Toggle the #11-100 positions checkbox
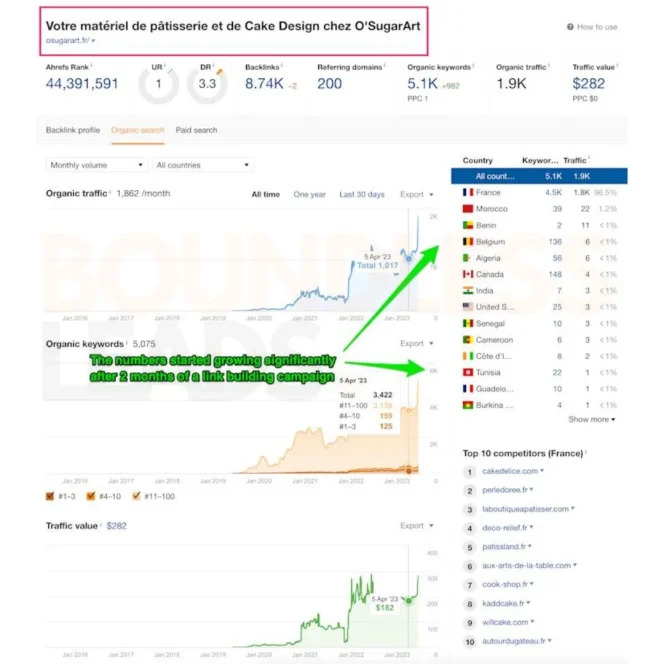 (x=136, y=496)
